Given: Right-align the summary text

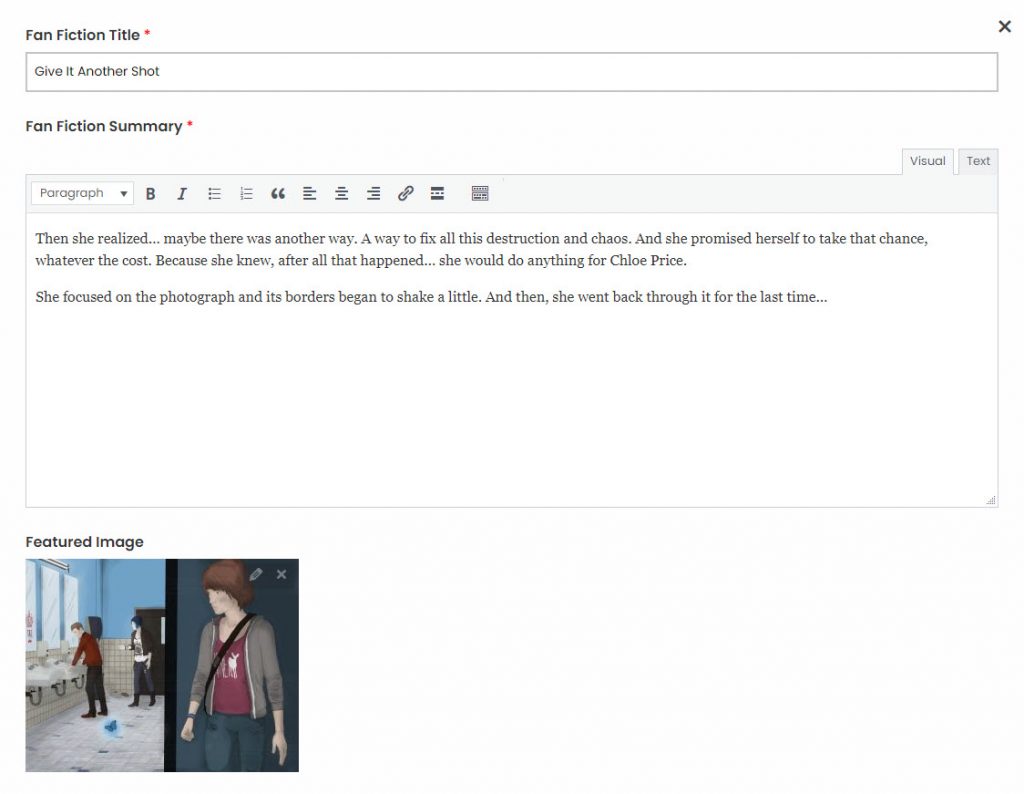Looking at the screenshot, I should (x=373, y=193).
